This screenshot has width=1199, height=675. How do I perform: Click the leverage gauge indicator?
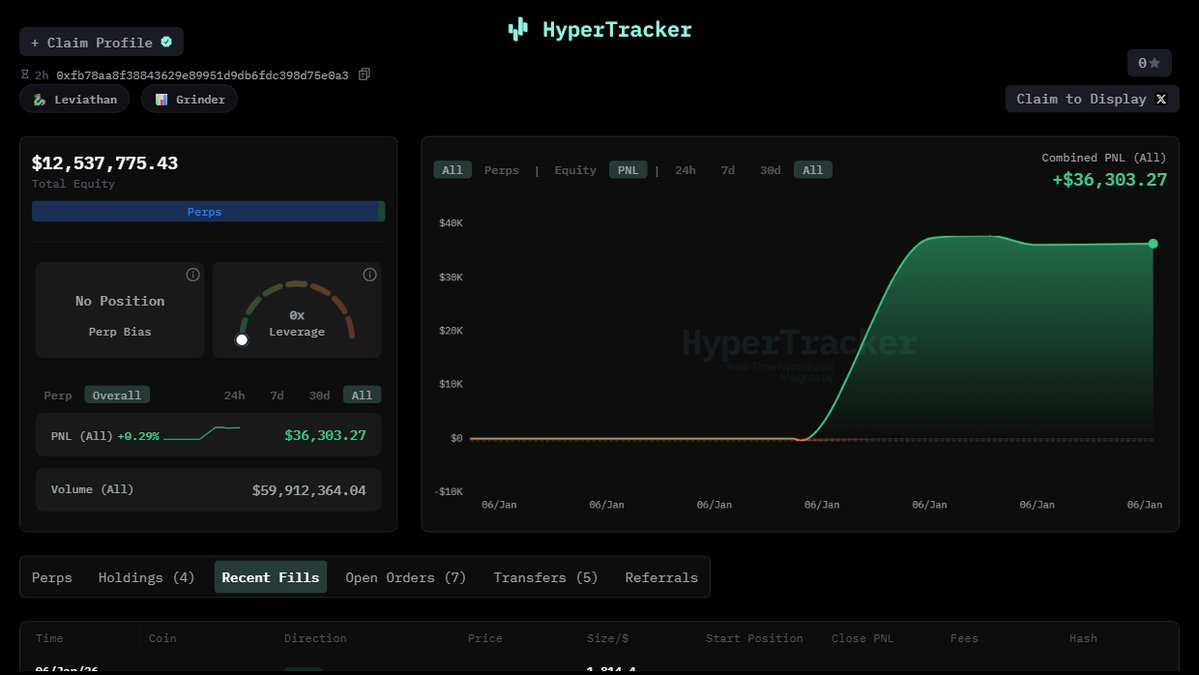(242, 340)
